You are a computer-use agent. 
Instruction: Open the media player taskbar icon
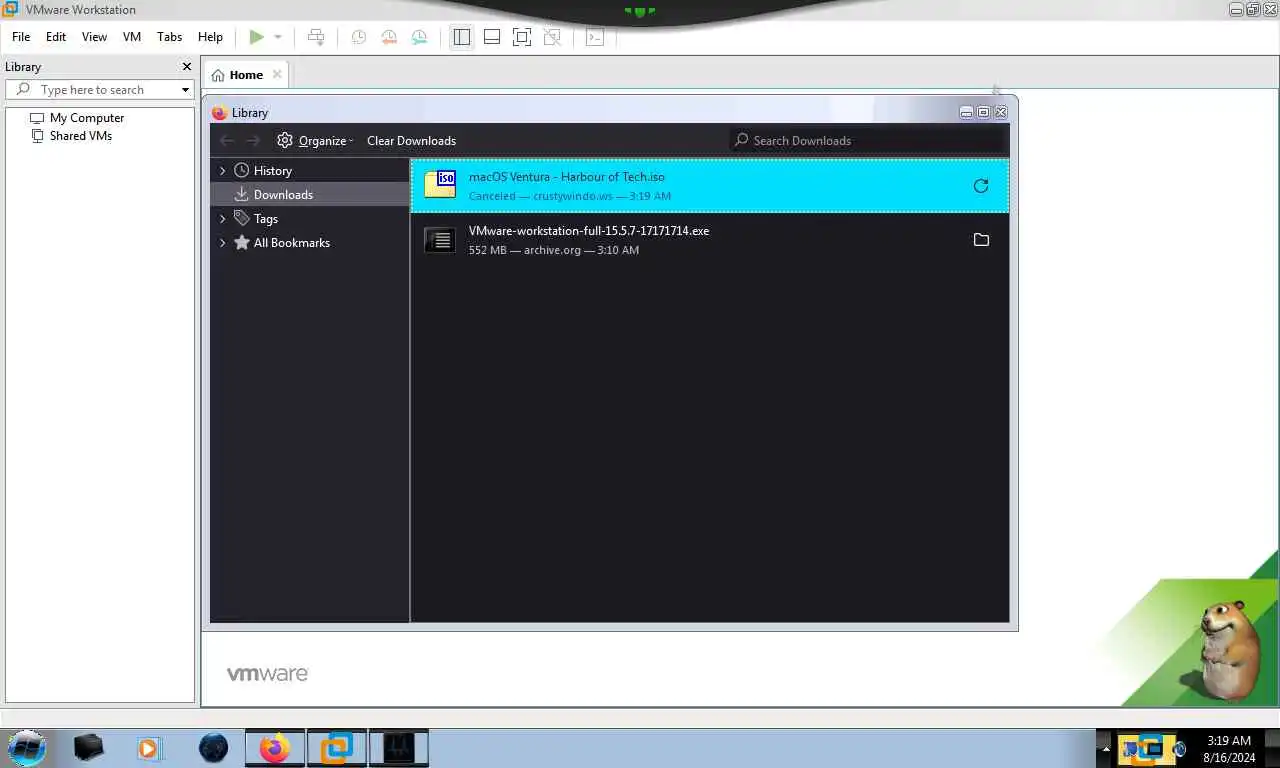click(149, 748)
